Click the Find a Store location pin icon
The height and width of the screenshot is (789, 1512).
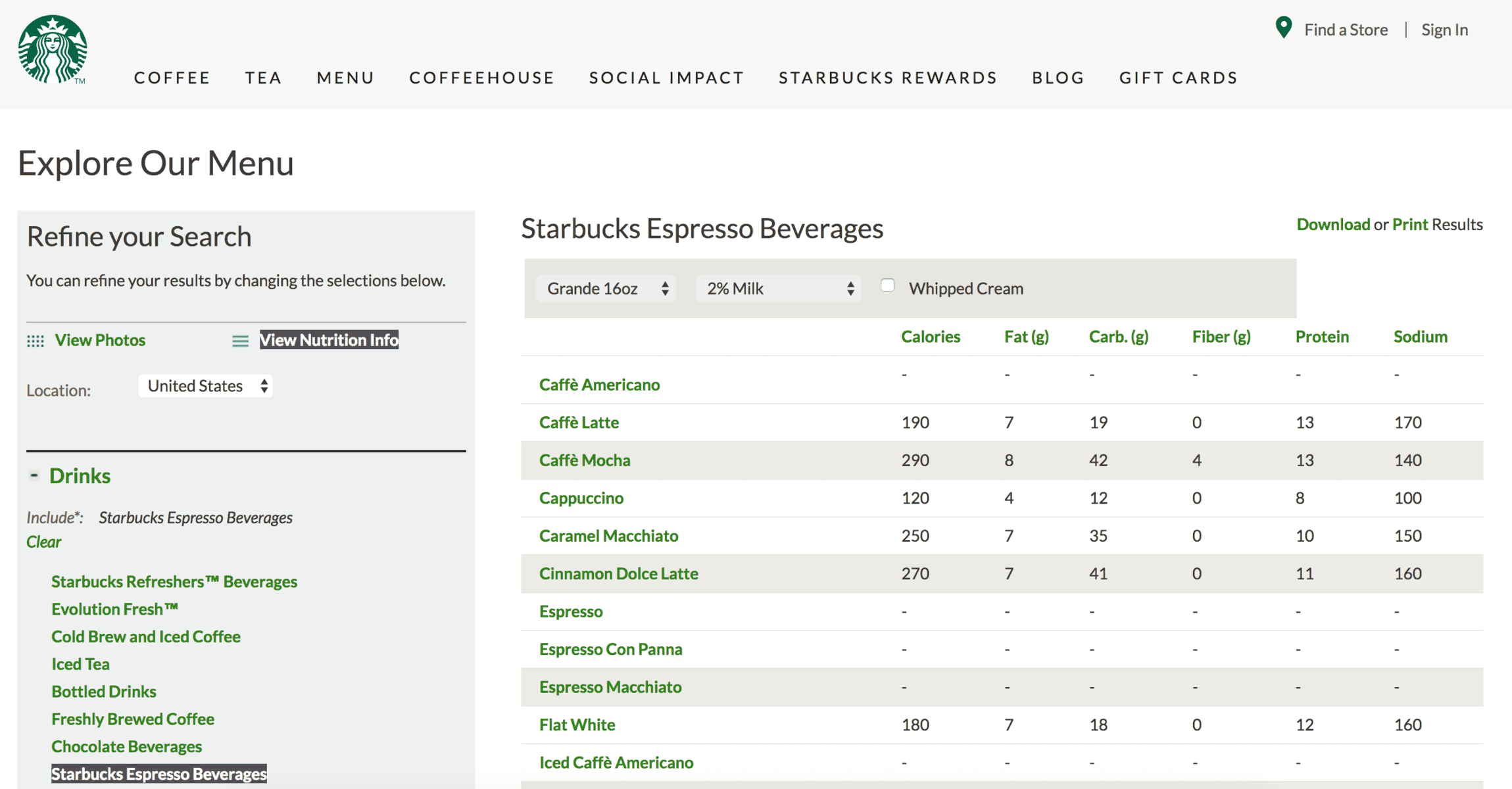pyautogui.click(x=1283, y=28)
